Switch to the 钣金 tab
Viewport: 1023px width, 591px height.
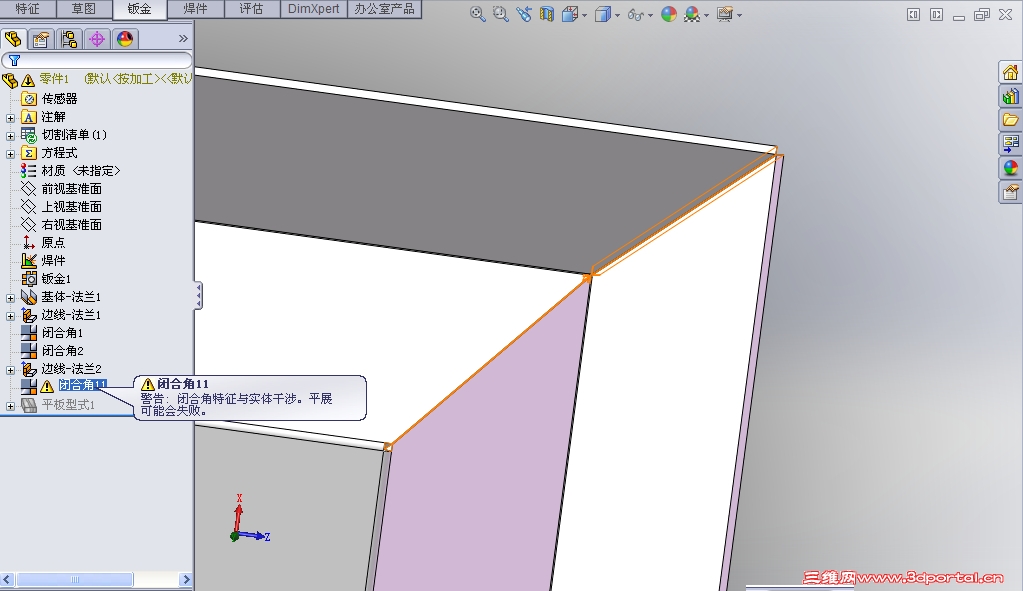140,8
